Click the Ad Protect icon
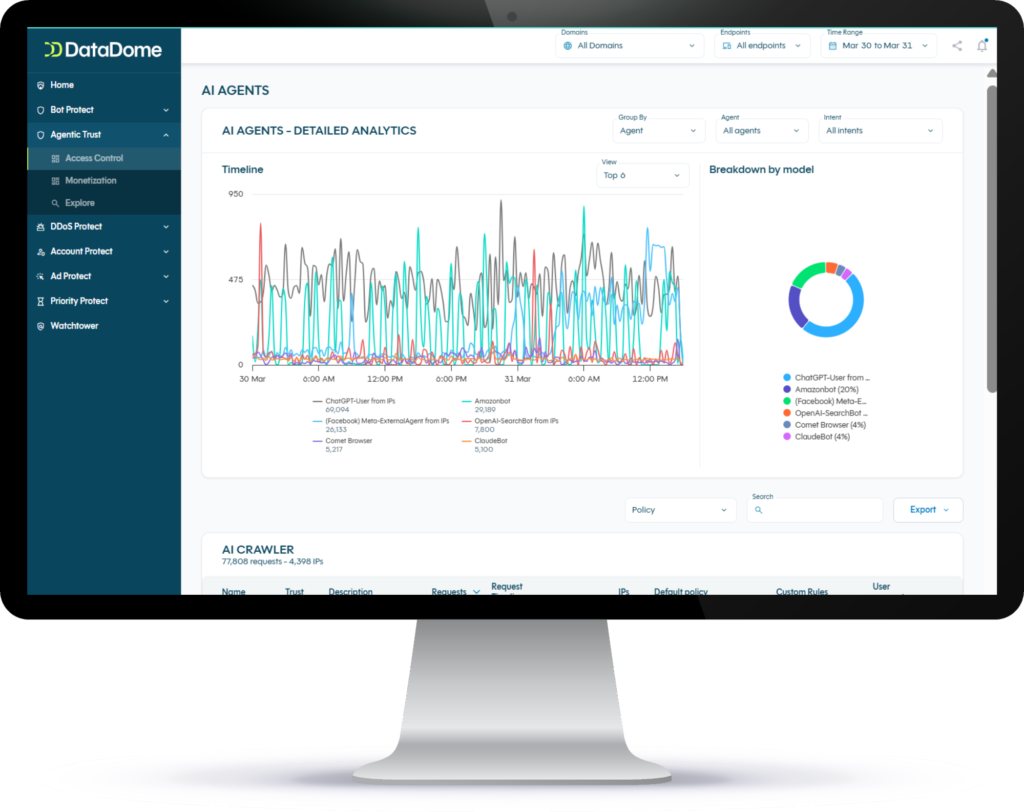This screenshot has height=812, width=1024. pyautogui.click(x=40, y=276)
